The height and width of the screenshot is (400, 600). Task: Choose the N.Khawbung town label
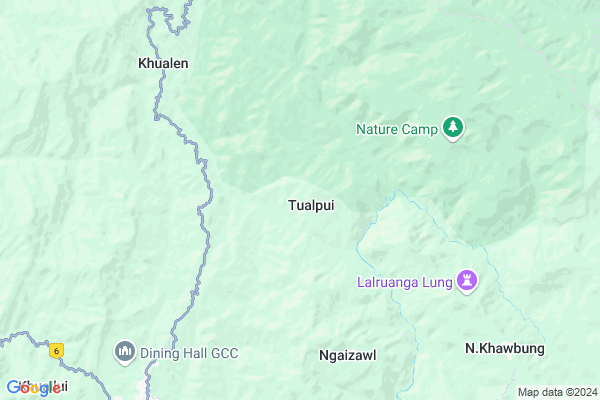click(x=505, y=348)
